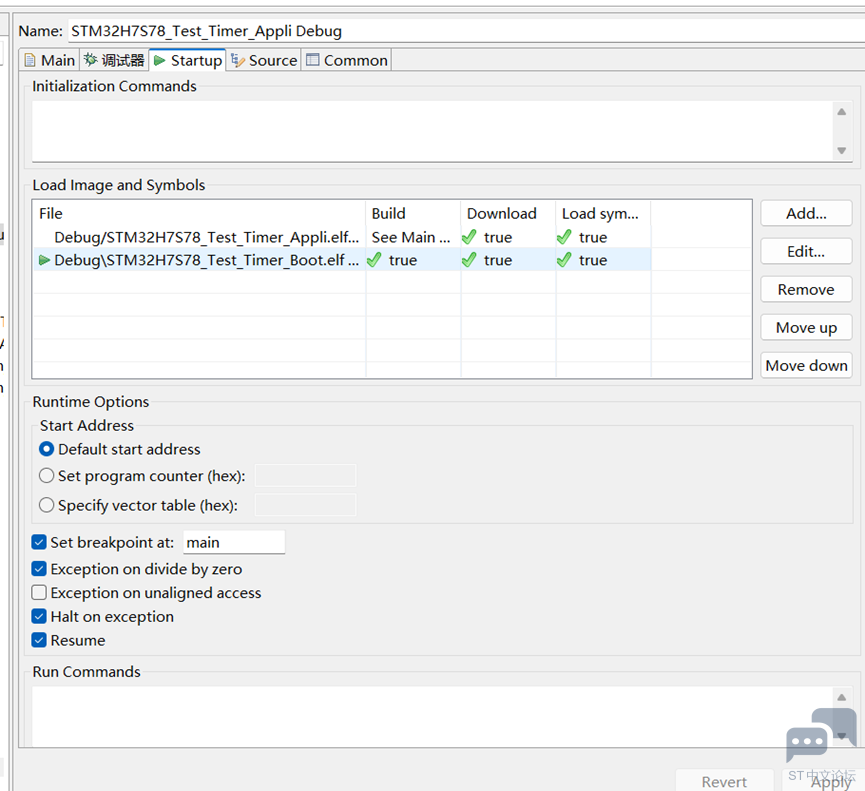Click the File column header
Screen dimensions: 865x791
click(199, 213)
